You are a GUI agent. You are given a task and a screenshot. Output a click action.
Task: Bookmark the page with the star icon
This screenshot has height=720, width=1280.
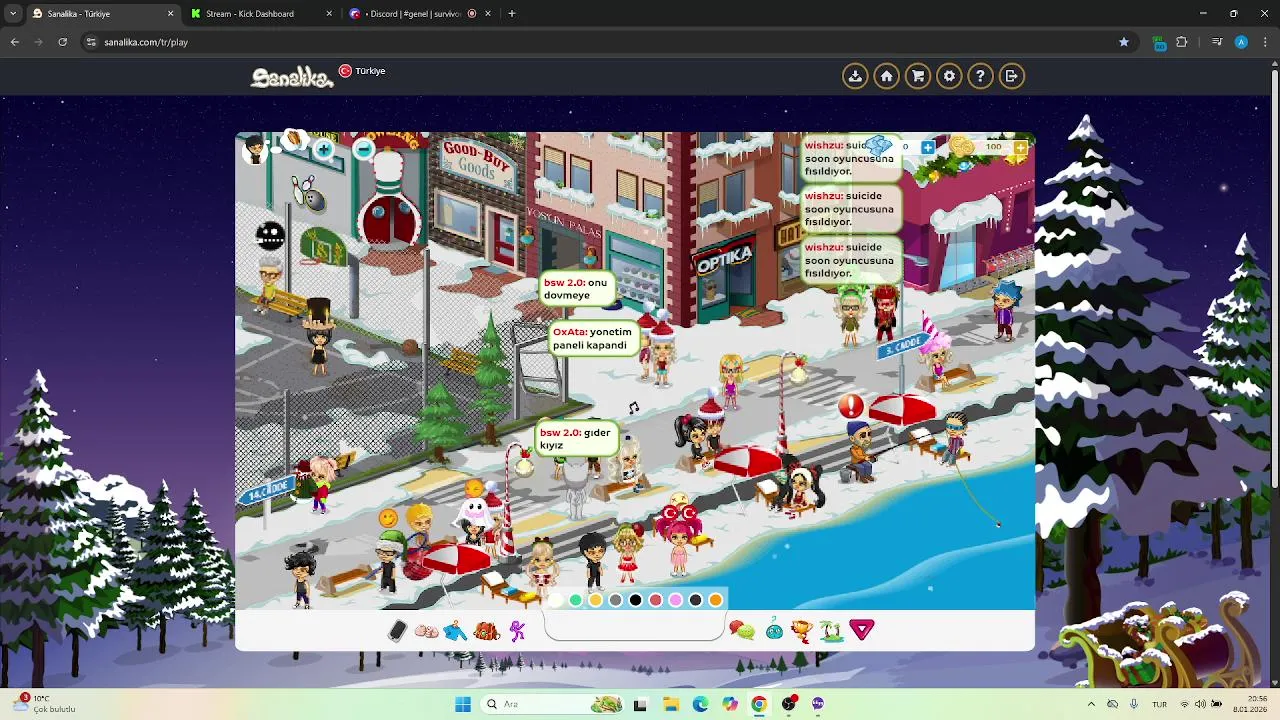tap(1124, 42)
